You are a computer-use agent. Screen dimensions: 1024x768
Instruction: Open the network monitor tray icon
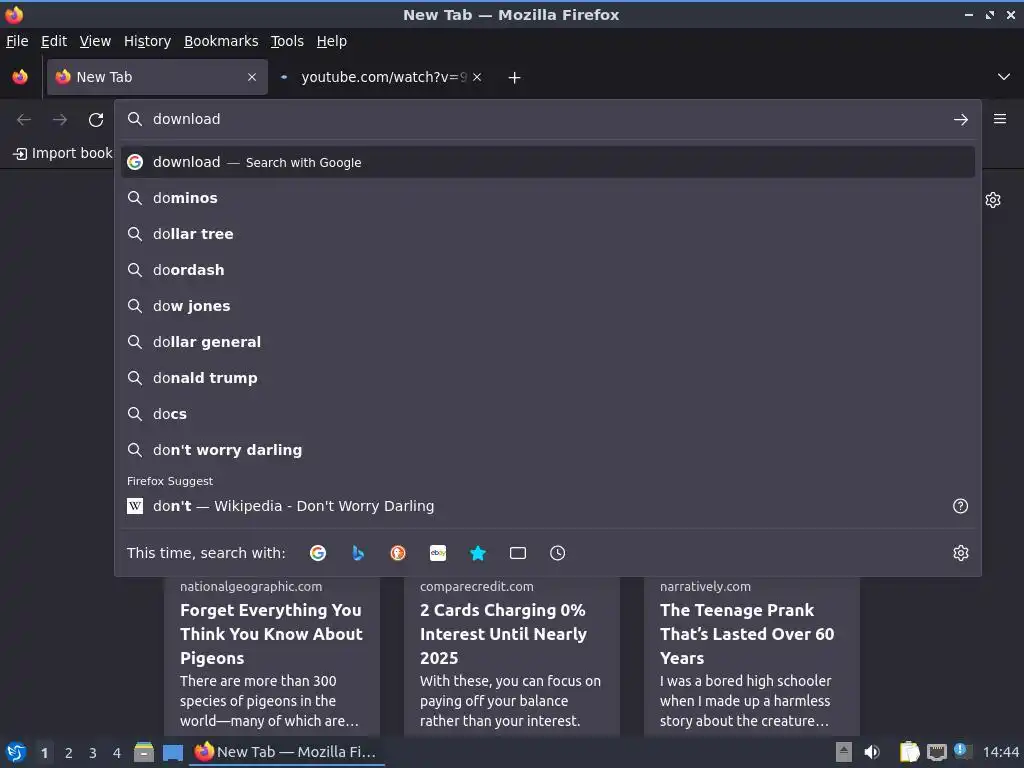coord(937,752)
